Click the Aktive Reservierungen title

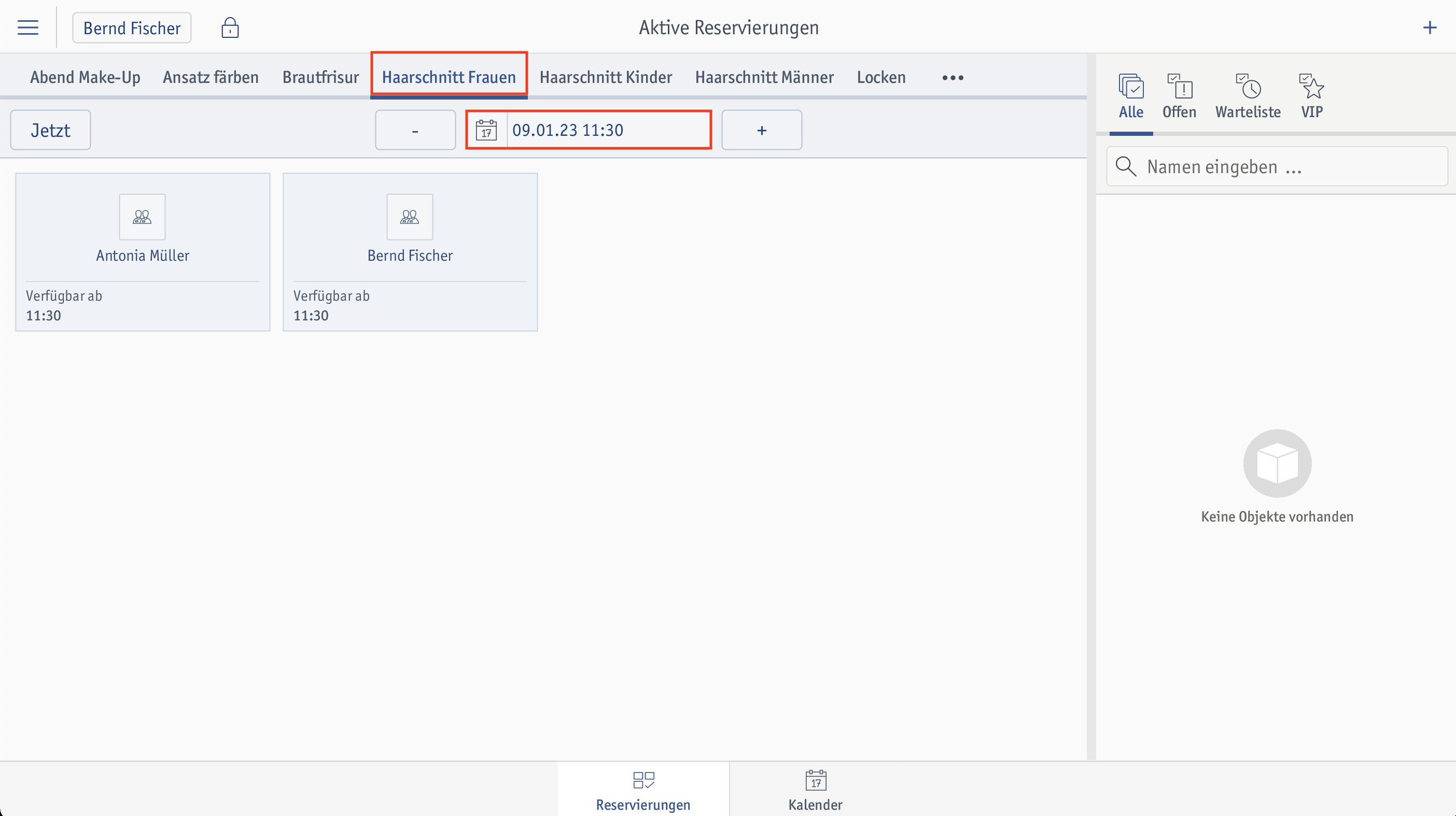click(x=729, y=27)
